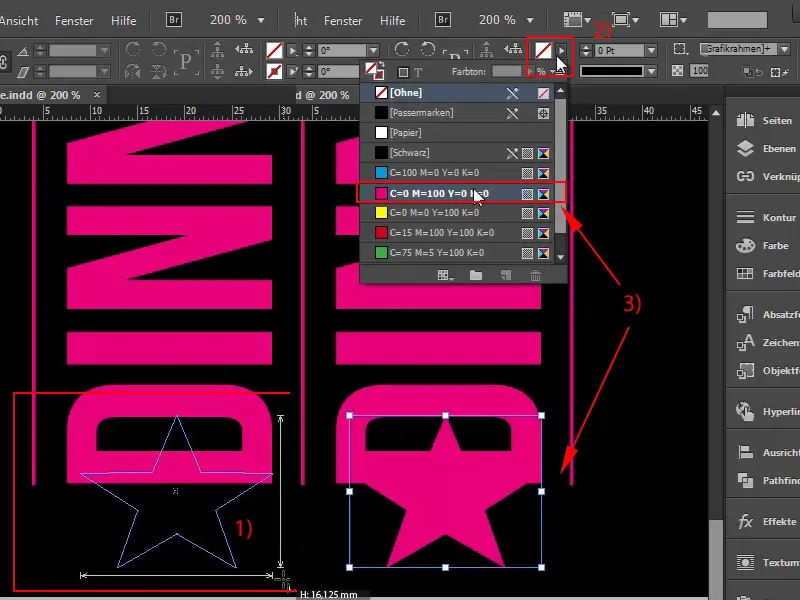The image size is (800, 600).
Task: Click the opacity 100 input field
Action: coord(699,70)
